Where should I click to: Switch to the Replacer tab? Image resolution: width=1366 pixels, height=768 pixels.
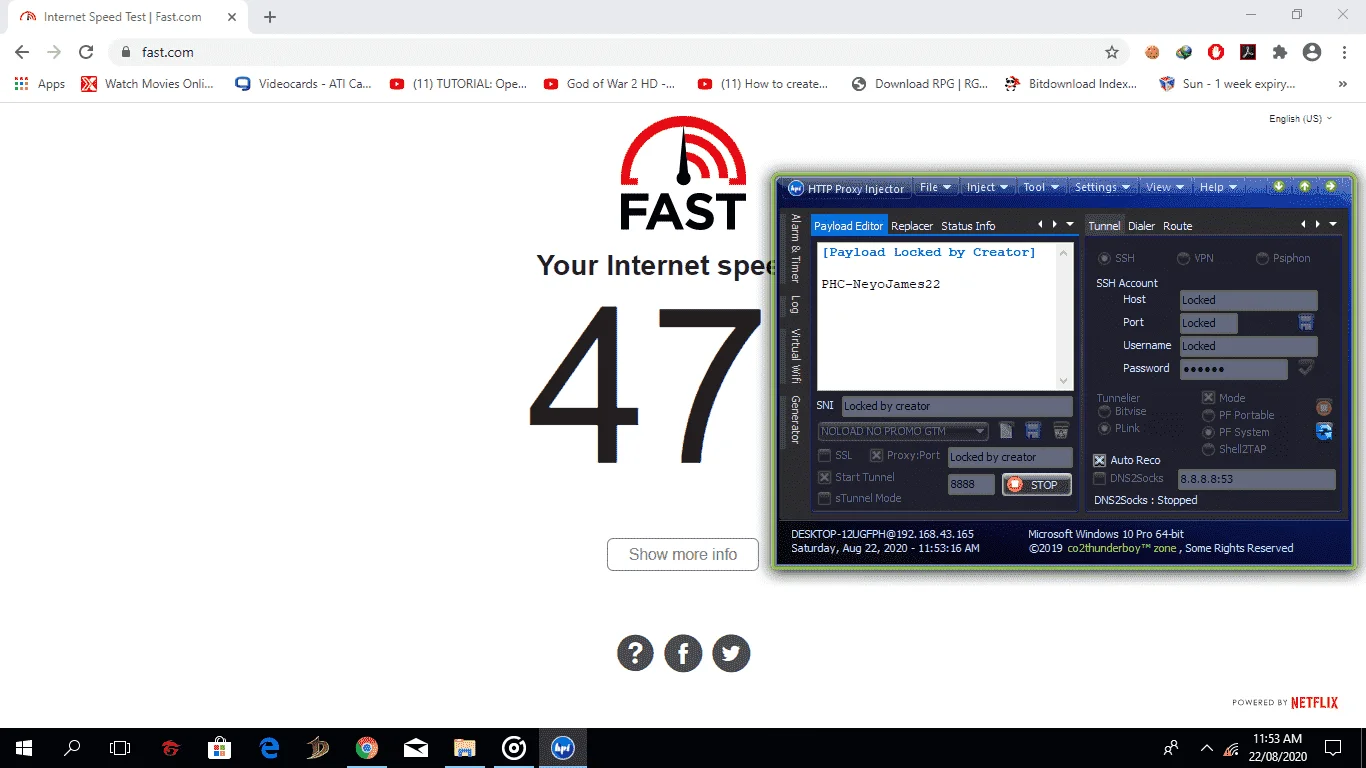point(912,226)
